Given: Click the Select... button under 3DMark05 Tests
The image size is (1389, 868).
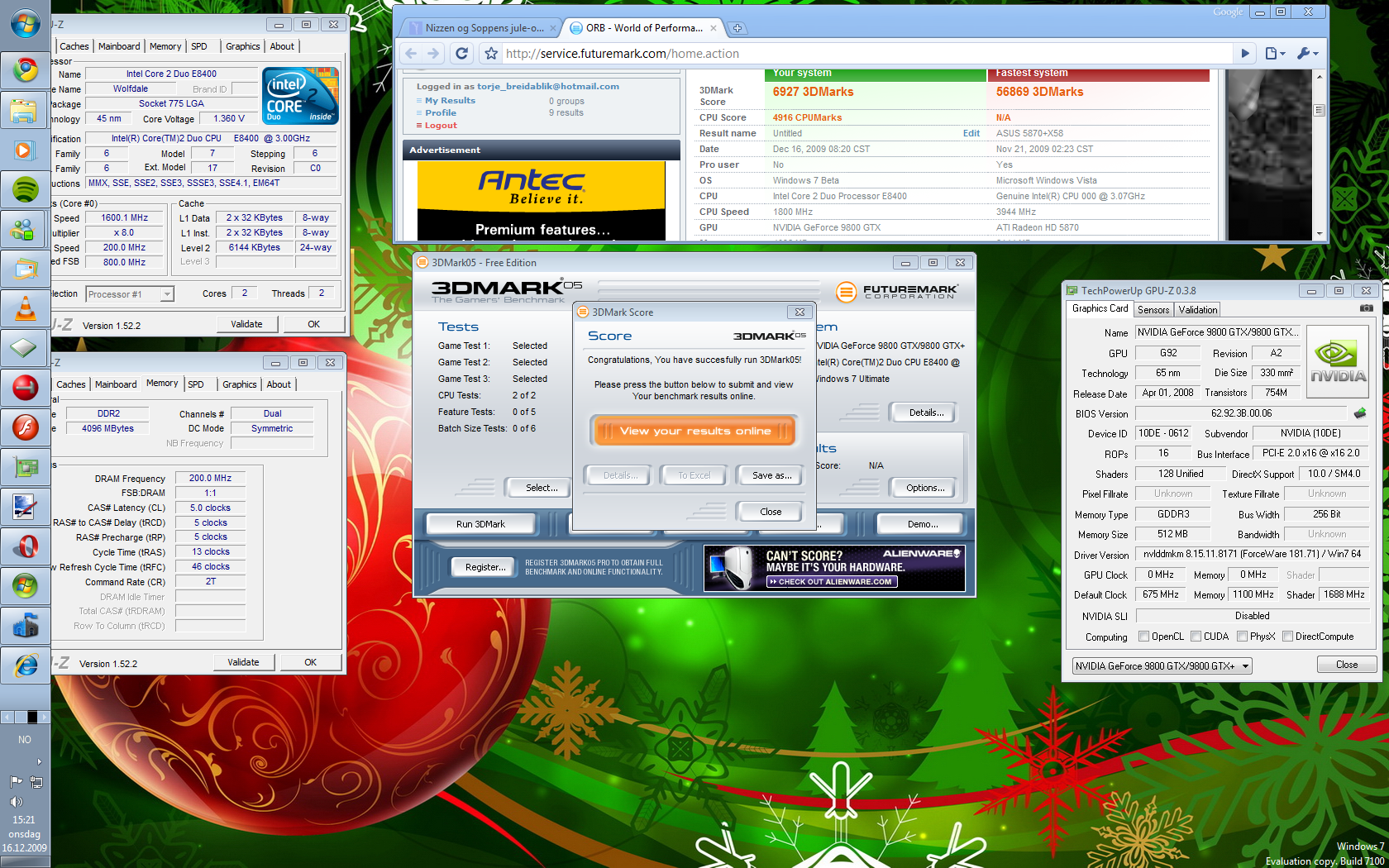Looking at the screenshot, I should [542, 488].
